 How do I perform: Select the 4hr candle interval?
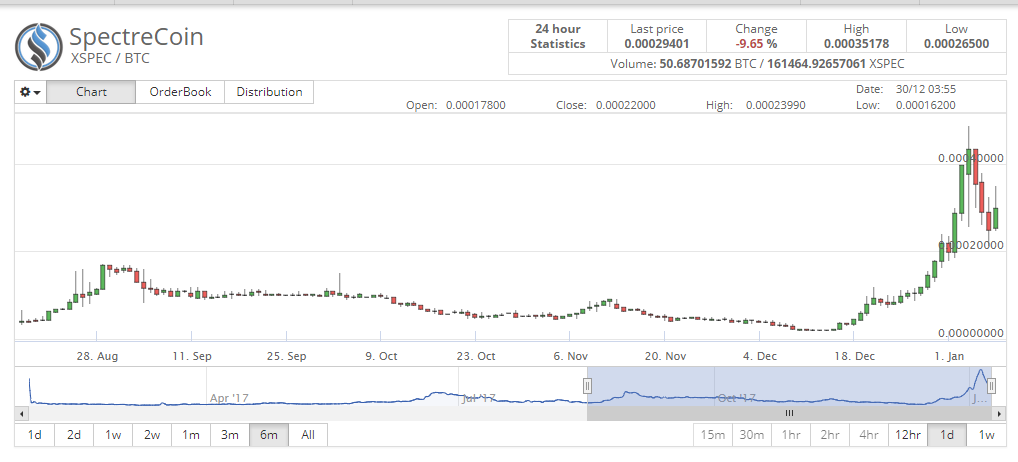point(869,435)
